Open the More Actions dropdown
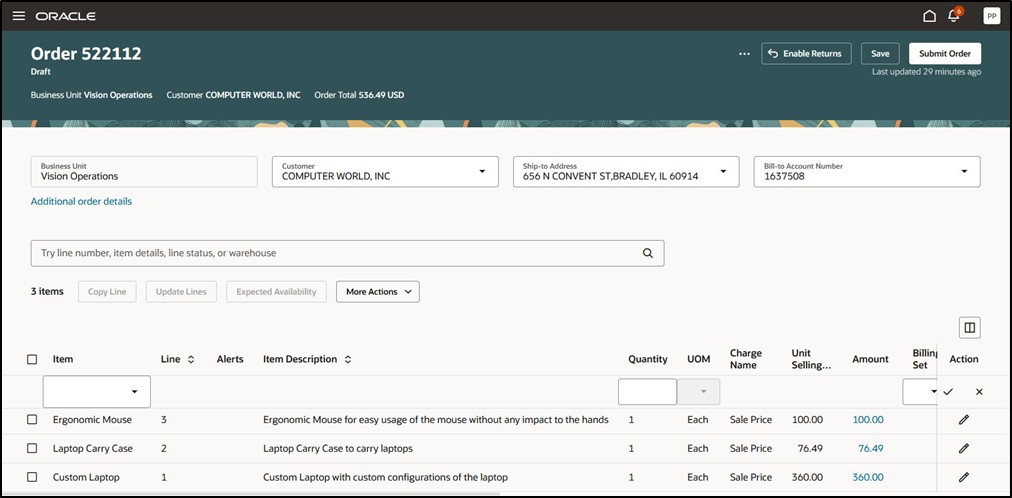Viewport: 1012px width, 498px height. (378, 292)
